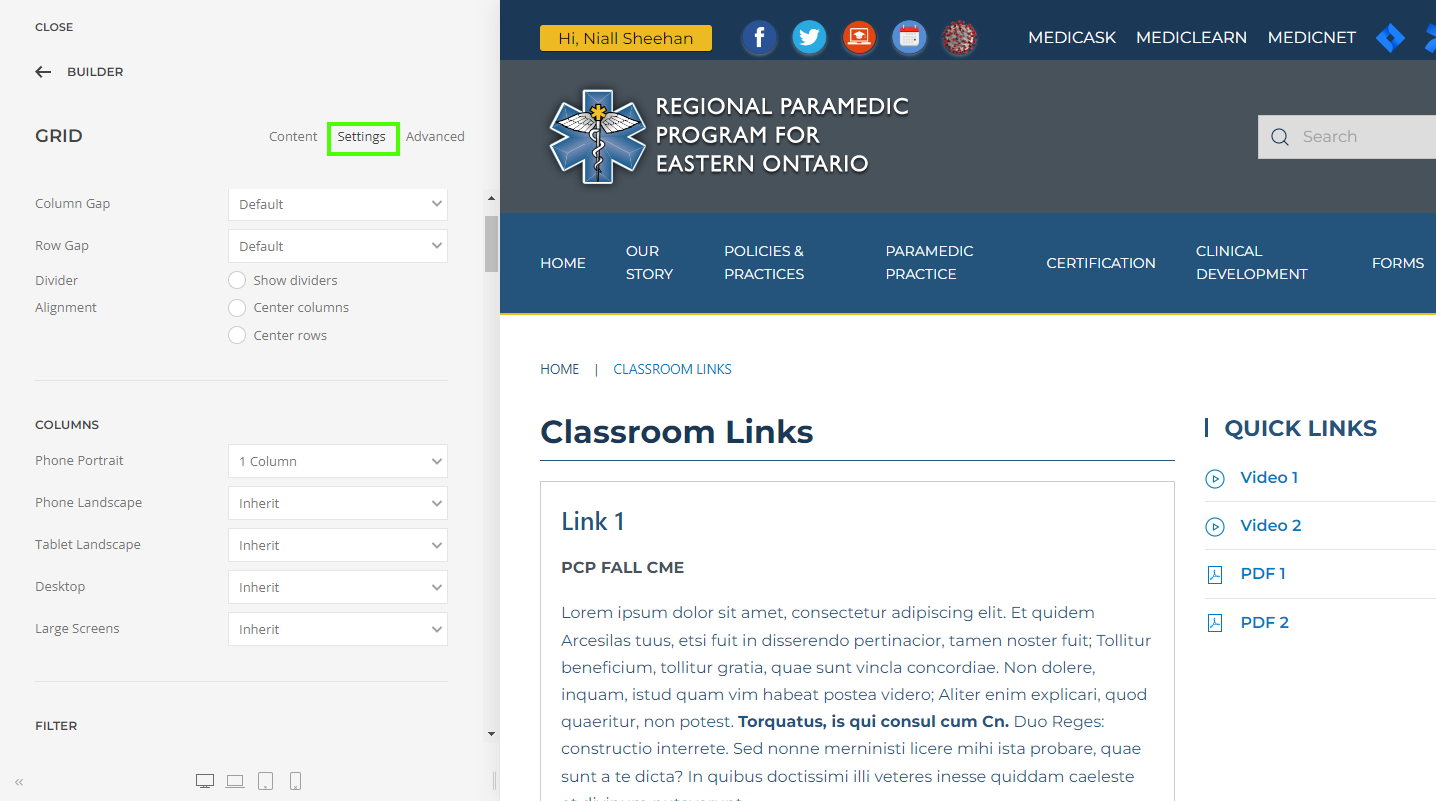This screenshot has height=801, width=1436.
Task: Click scrollbar down arrow in settings panel
Action: point(491,734)
